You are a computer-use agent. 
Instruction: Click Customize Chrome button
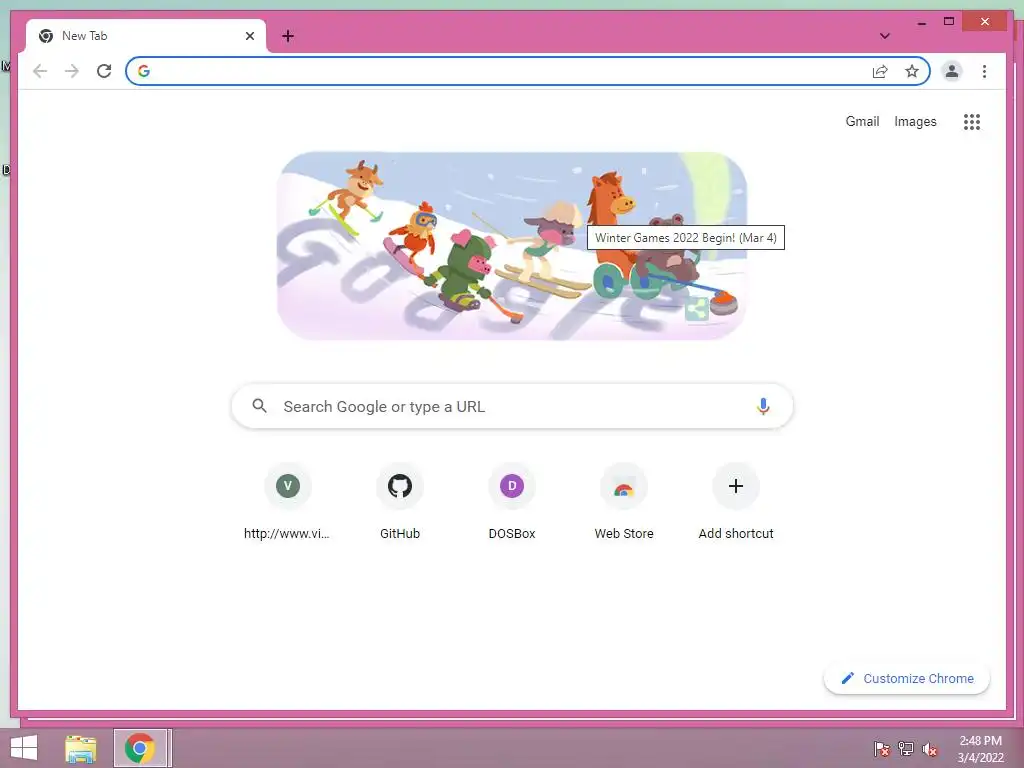point(907,679)
